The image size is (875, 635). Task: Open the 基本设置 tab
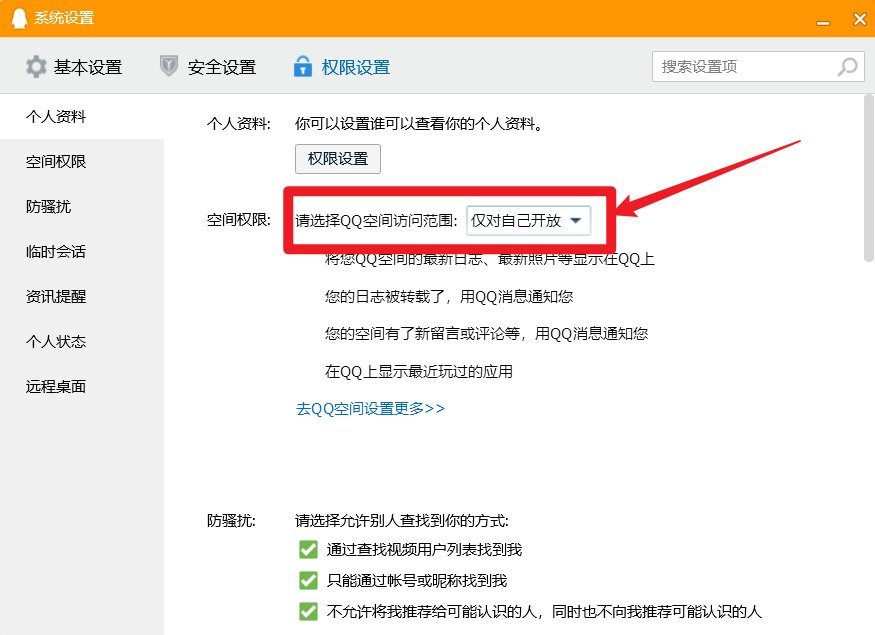(x=74, y=67)
